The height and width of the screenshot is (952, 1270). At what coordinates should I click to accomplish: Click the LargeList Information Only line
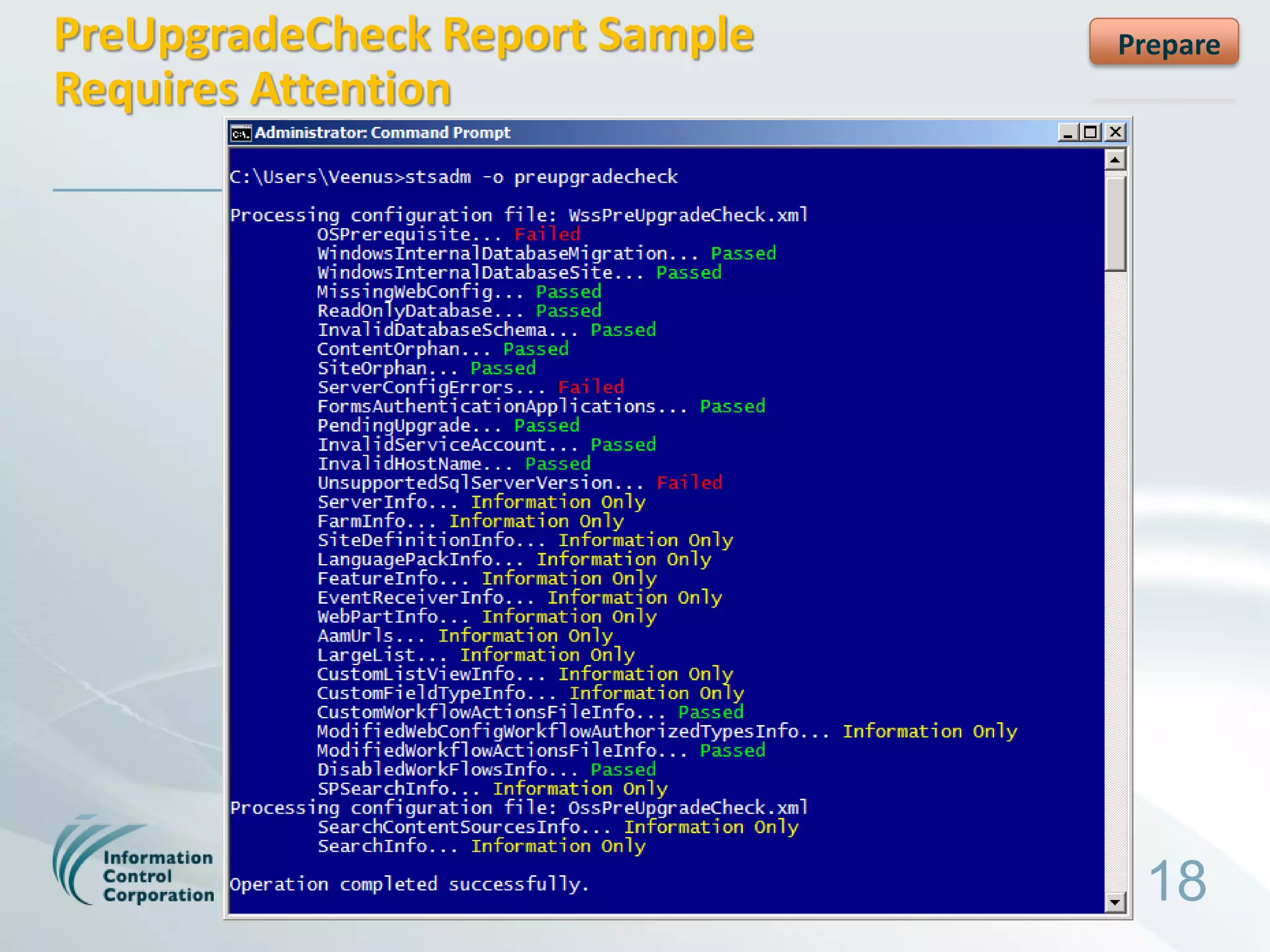pyautogui.click(x=476, y=655)
